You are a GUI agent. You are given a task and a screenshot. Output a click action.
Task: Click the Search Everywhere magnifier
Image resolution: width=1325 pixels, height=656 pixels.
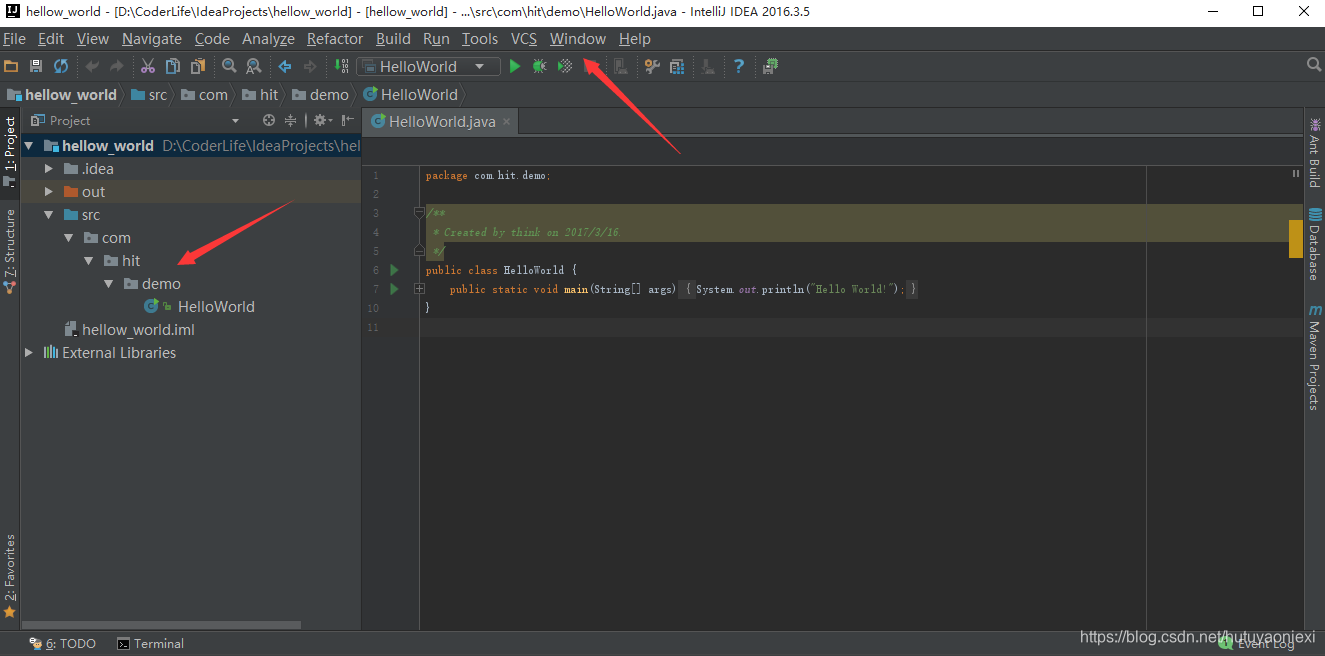pos(1314,65)
